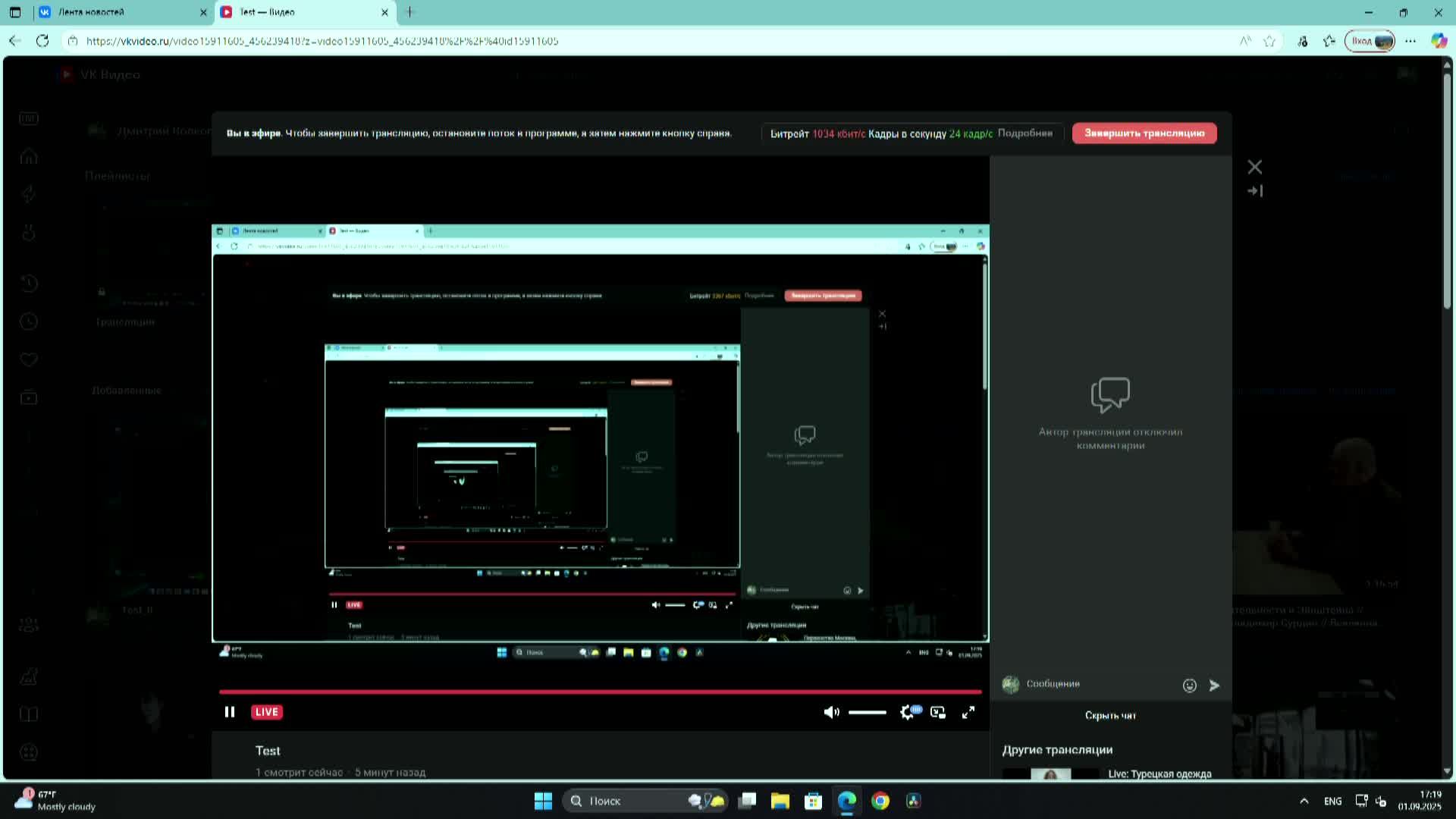1456x819 pixels.
Task: Open the Windows Start menu
Action: click(543, 801)
